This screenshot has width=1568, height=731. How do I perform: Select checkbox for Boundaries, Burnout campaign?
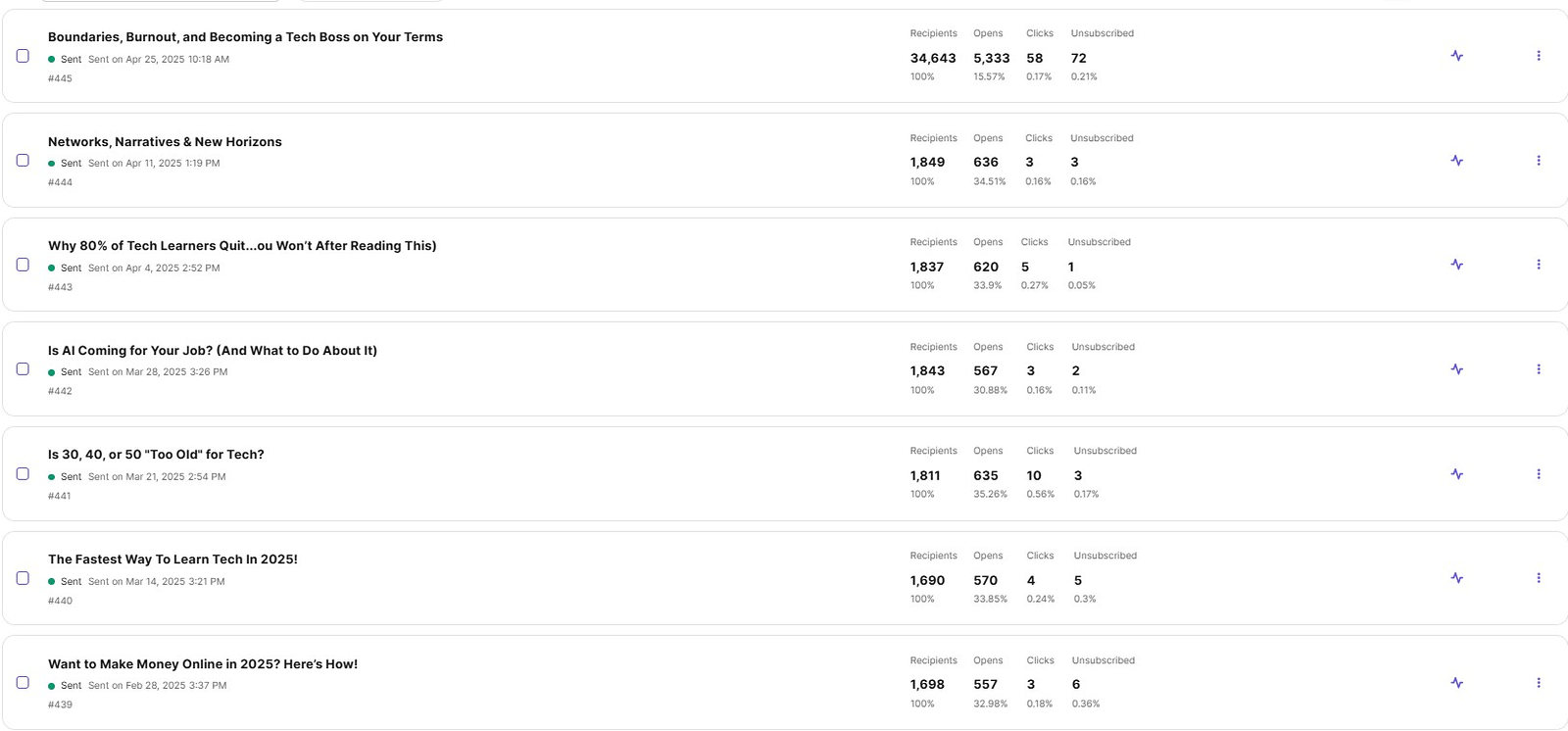[23, 56]
